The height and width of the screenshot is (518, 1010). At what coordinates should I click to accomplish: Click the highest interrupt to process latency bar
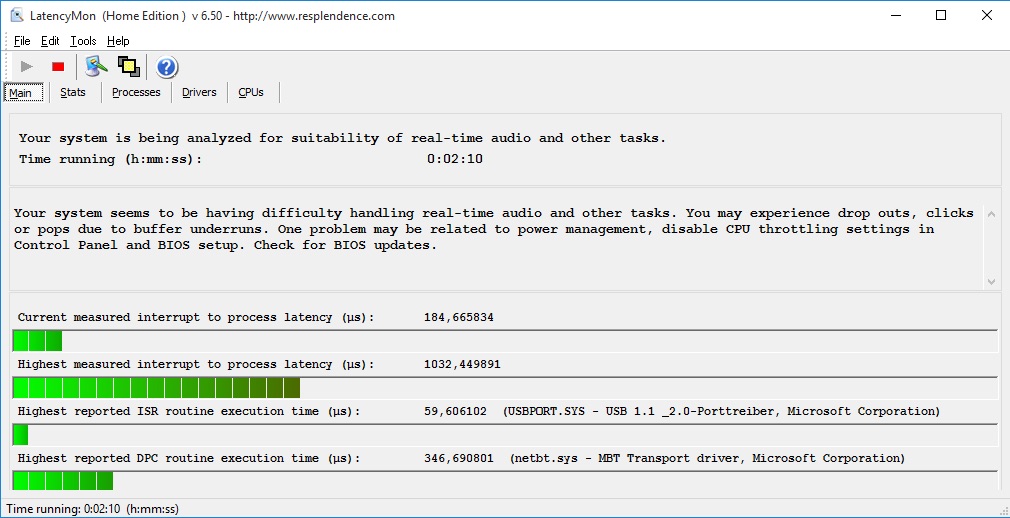(505, 388)
